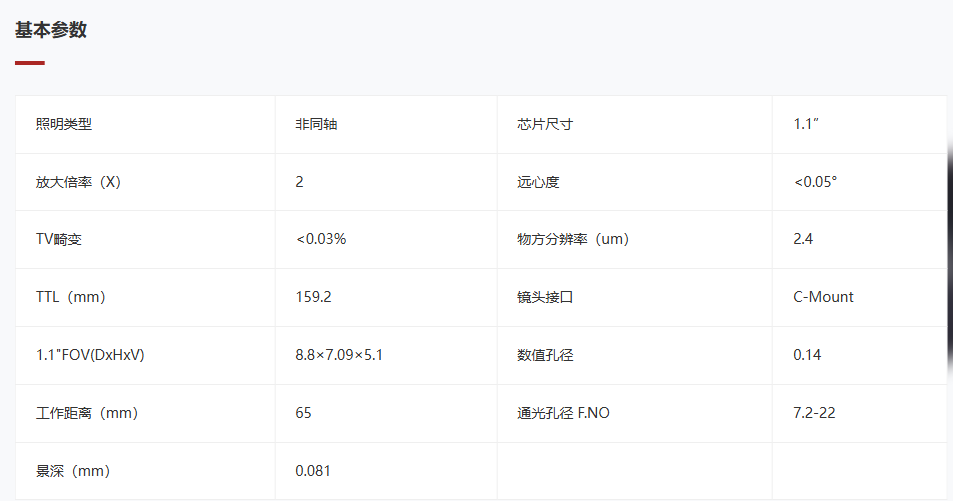Select the 景深（mm）label

(x=73, y=471)
